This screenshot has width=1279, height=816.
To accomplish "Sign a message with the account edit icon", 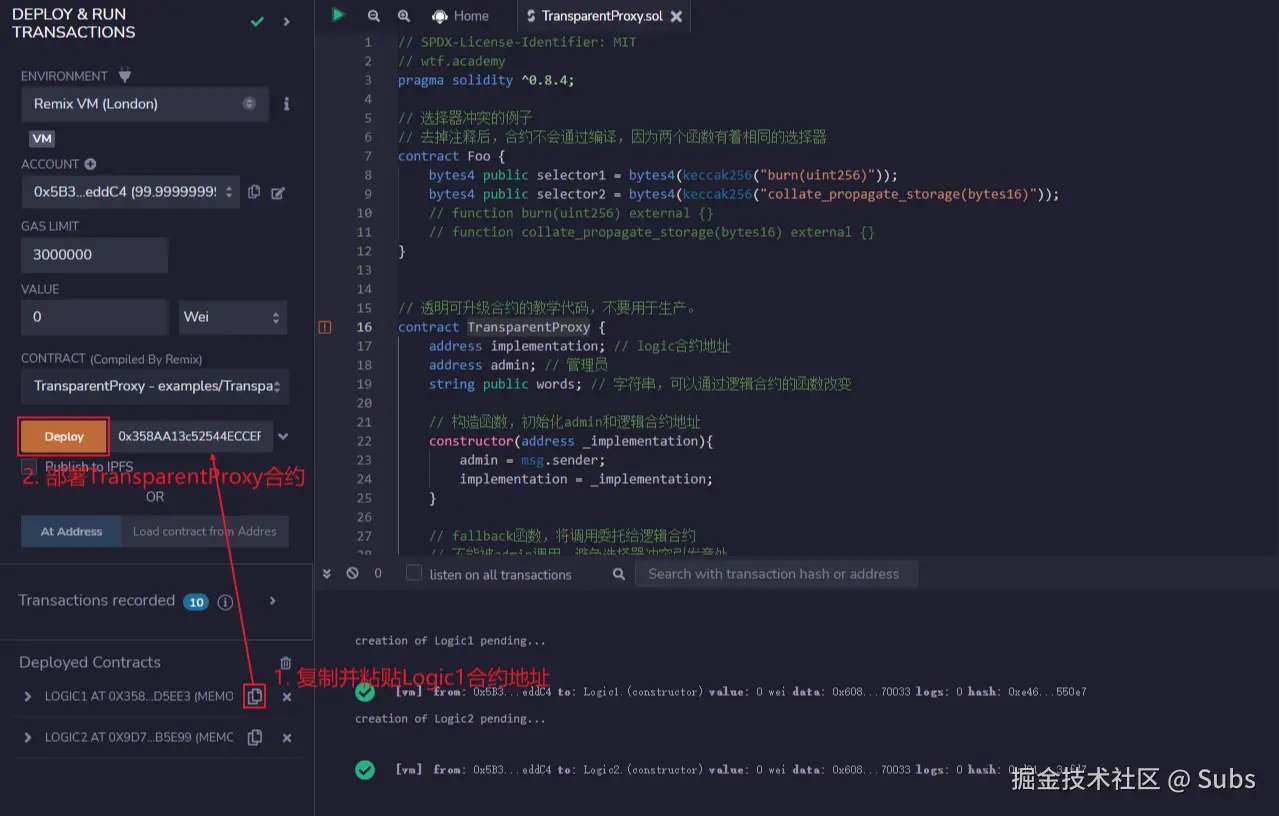I will point(278,192).
